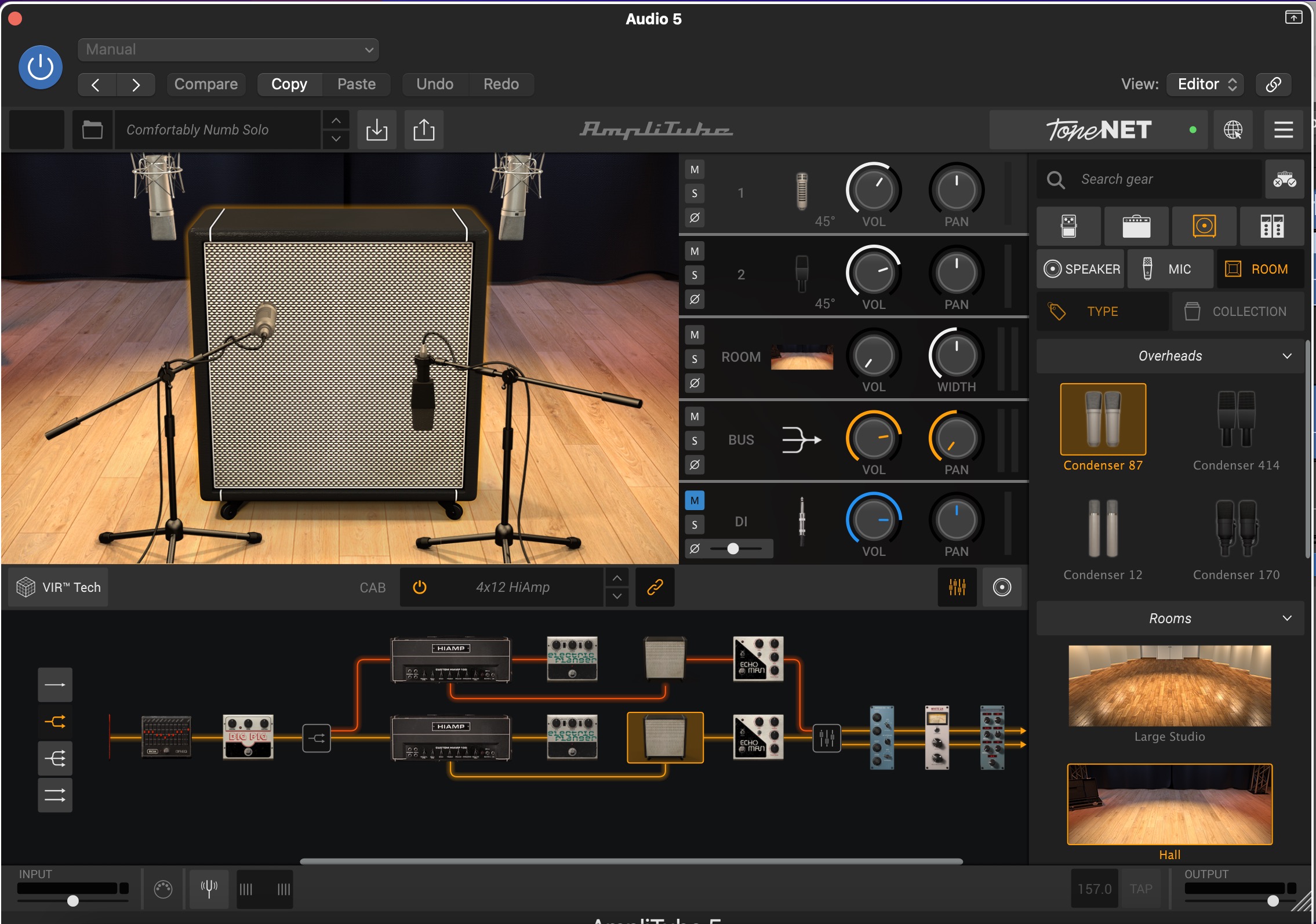
Task: Go to previous preset with left arrow
Action: coord(96,85)
